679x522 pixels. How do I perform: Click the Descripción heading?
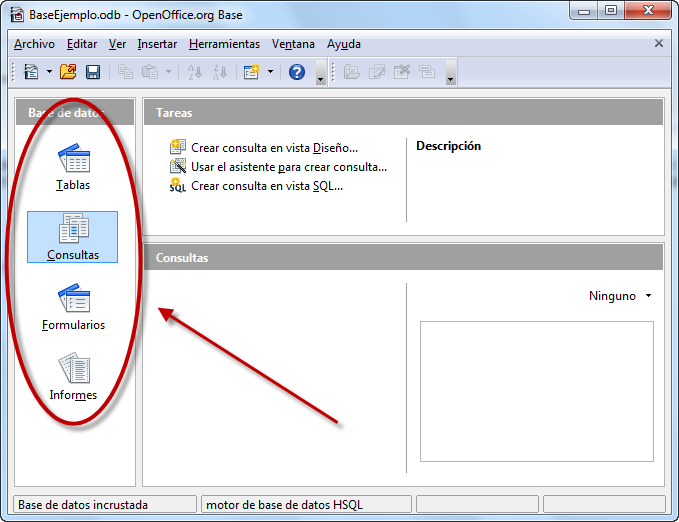[x=448, y=146]
